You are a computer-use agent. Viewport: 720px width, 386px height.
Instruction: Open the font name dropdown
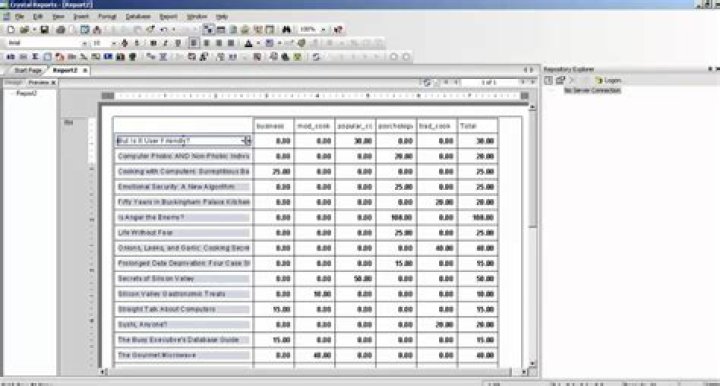pyautogui.click(x=84, y=43)
